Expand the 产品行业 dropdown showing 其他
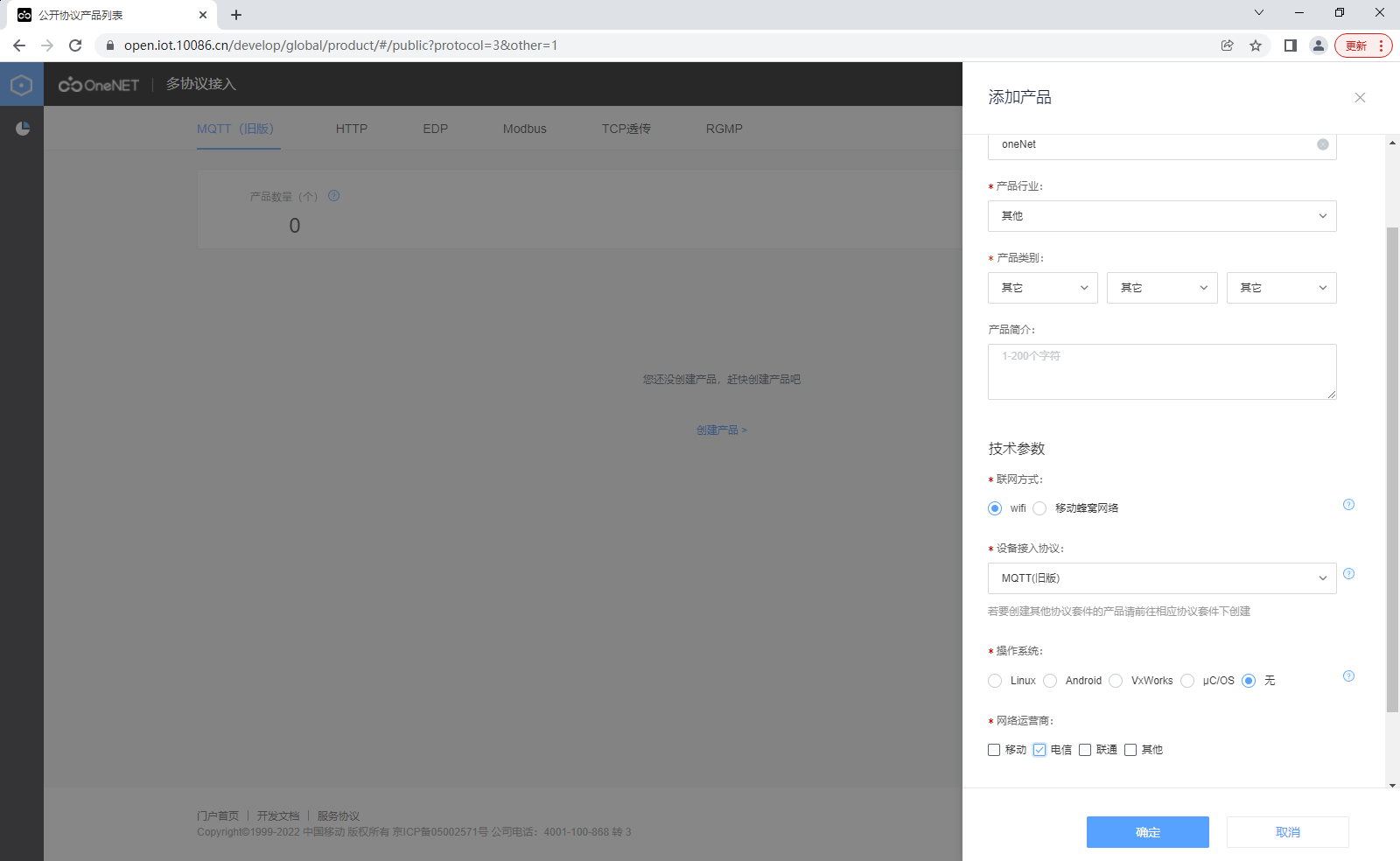 click(1161, 216)
